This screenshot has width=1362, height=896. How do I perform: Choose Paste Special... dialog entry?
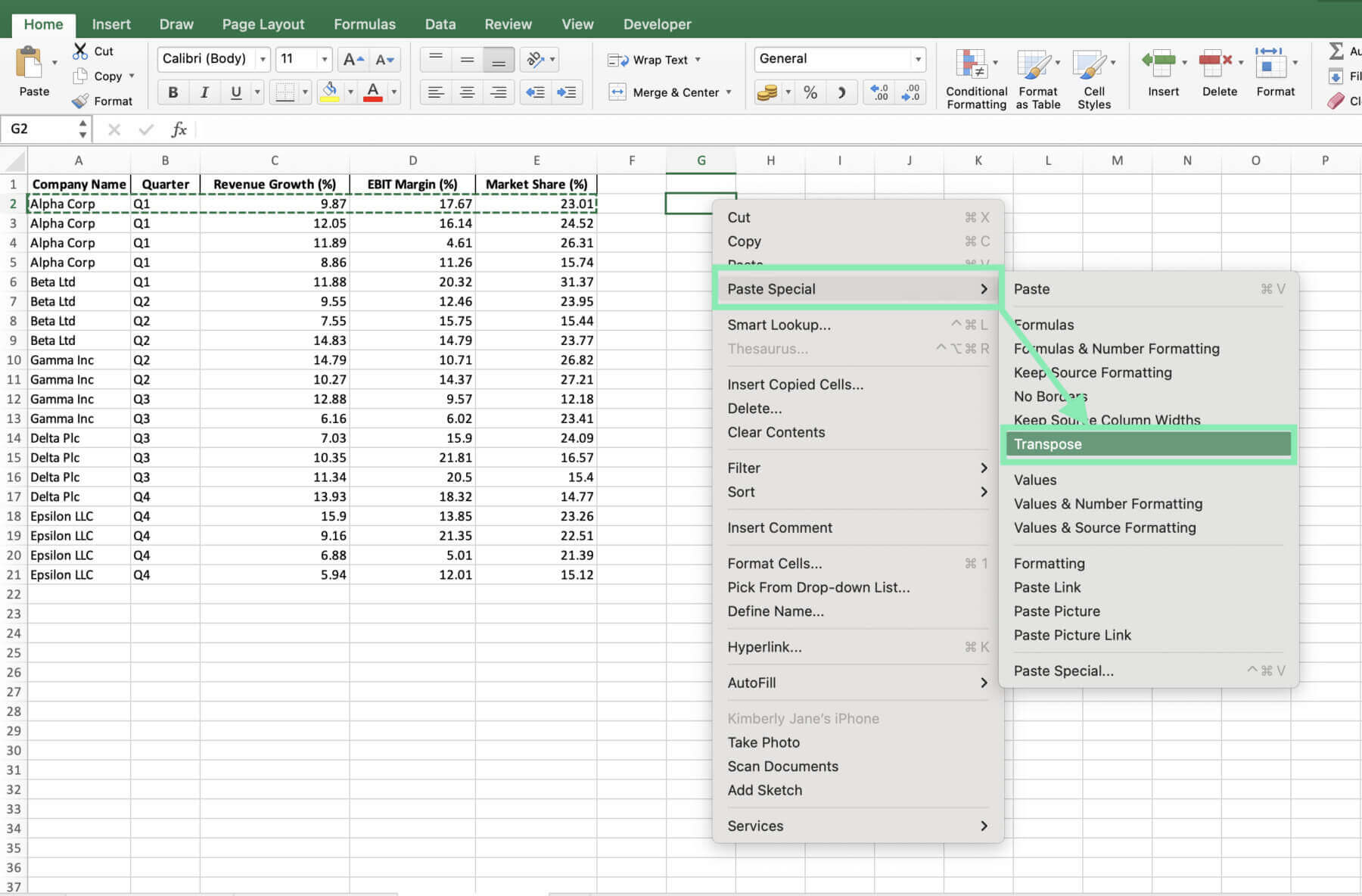1064,671
